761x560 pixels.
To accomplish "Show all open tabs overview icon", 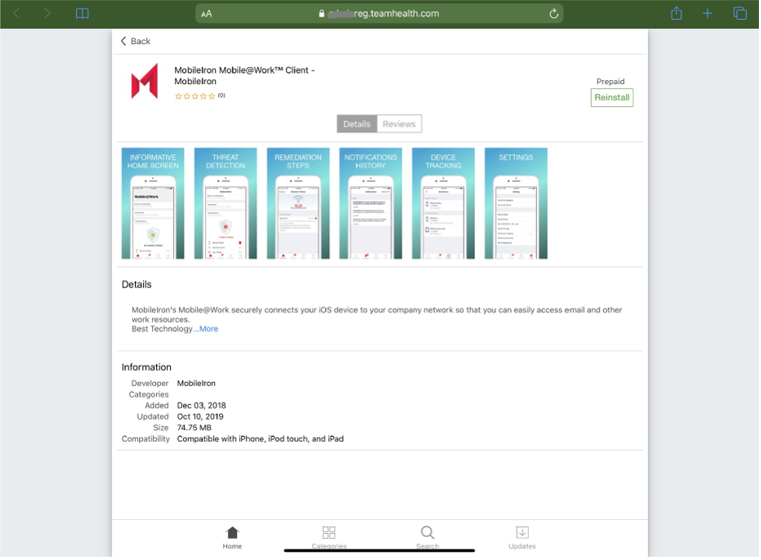I will click(x=740, y=14).
